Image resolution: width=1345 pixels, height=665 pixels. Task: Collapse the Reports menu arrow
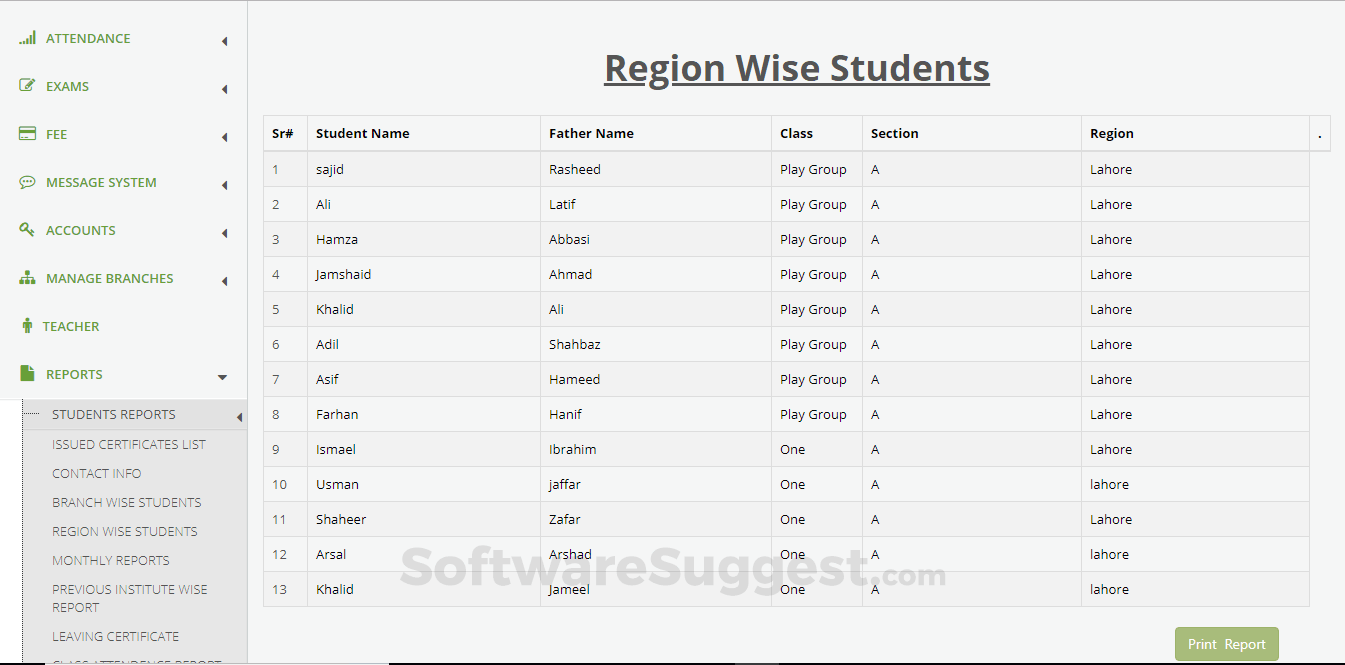coord(223,377)
